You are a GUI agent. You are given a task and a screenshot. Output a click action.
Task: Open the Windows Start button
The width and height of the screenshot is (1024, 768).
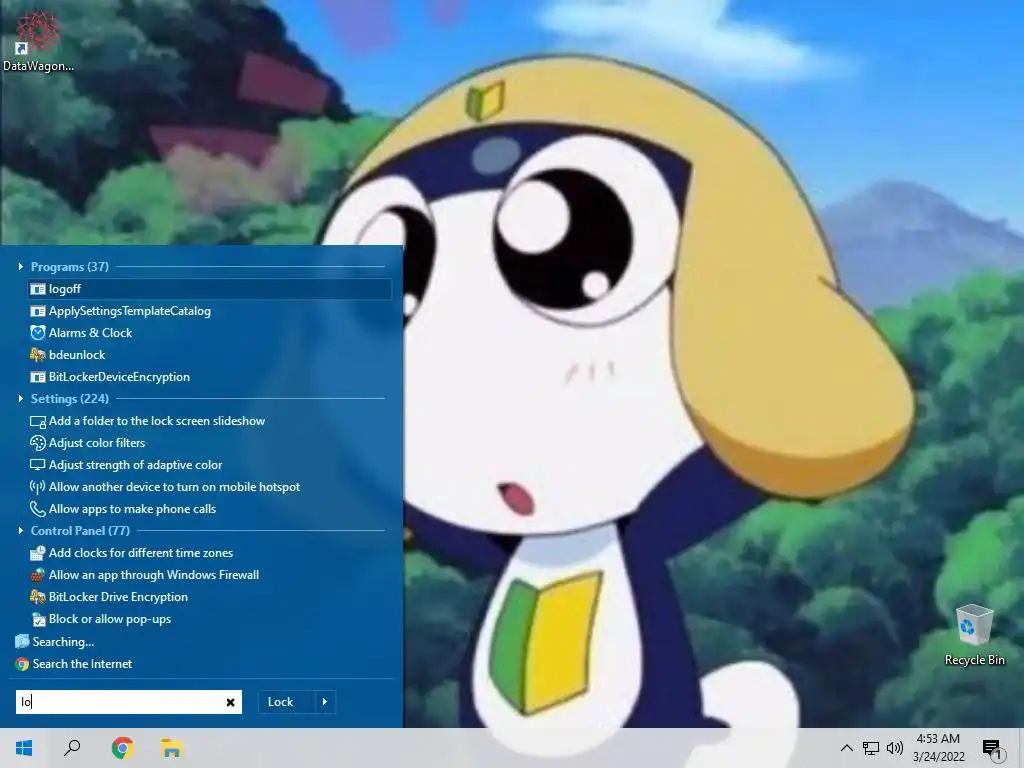pos(24,748)
